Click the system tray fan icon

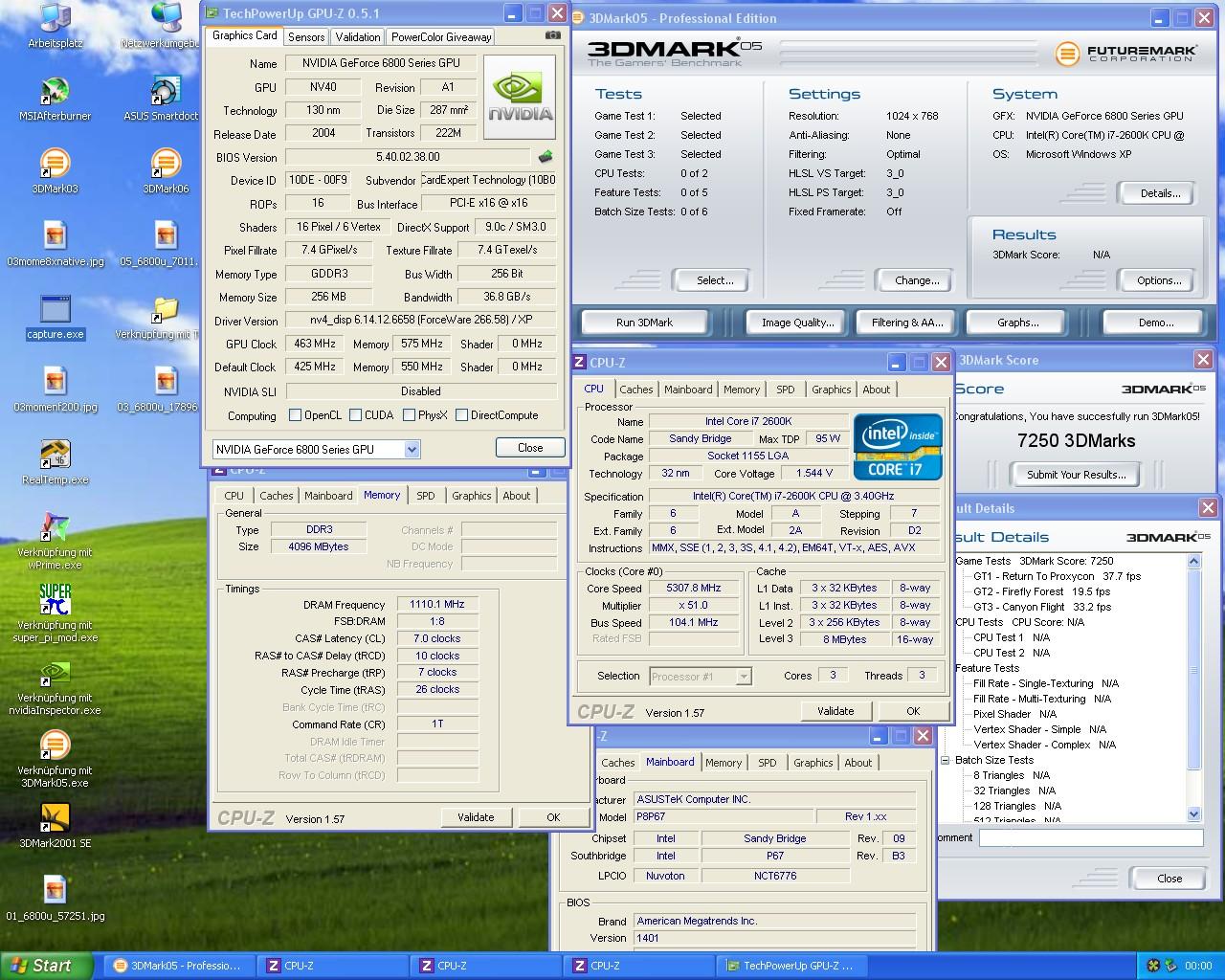1153,966
